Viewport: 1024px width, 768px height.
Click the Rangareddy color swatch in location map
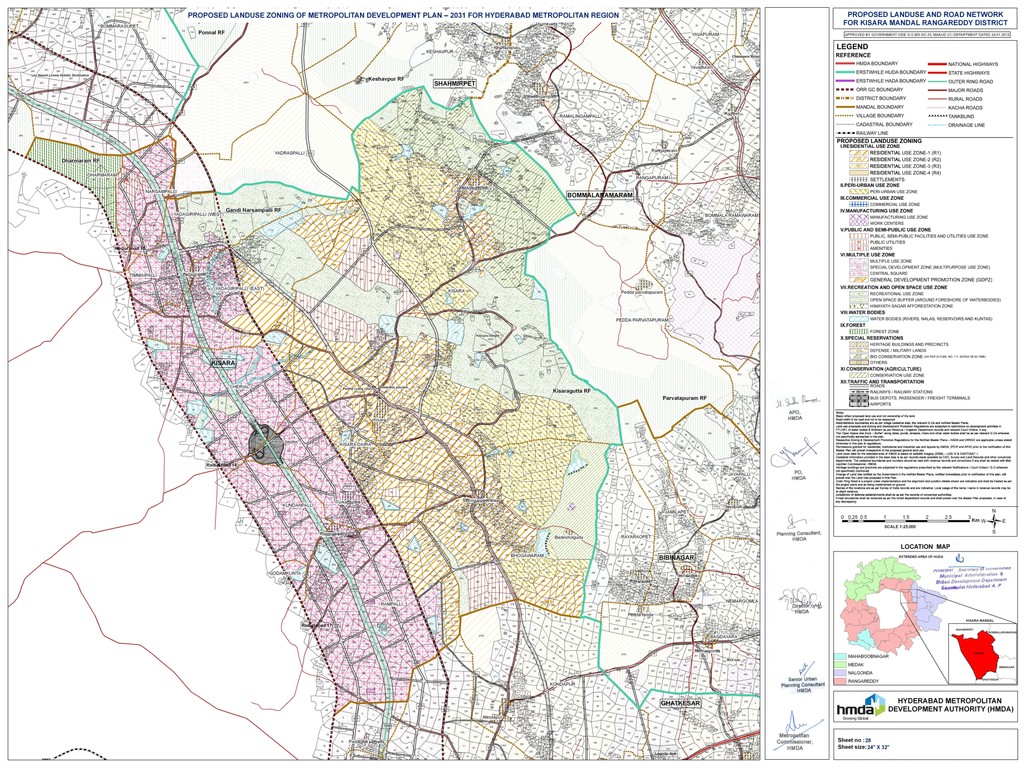coord(840,681)
